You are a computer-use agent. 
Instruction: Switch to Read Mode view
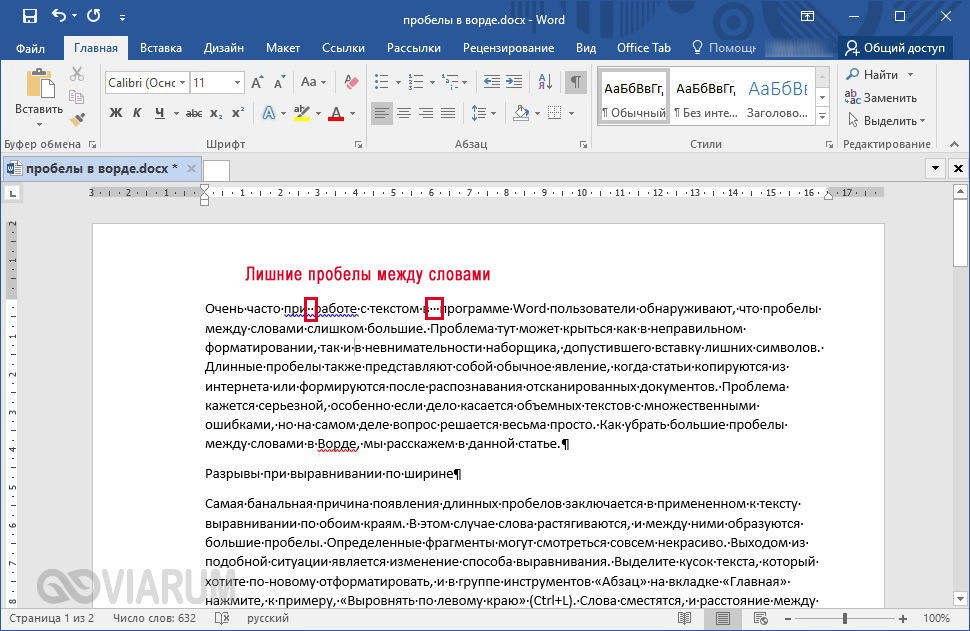click(x=684, y=618)
